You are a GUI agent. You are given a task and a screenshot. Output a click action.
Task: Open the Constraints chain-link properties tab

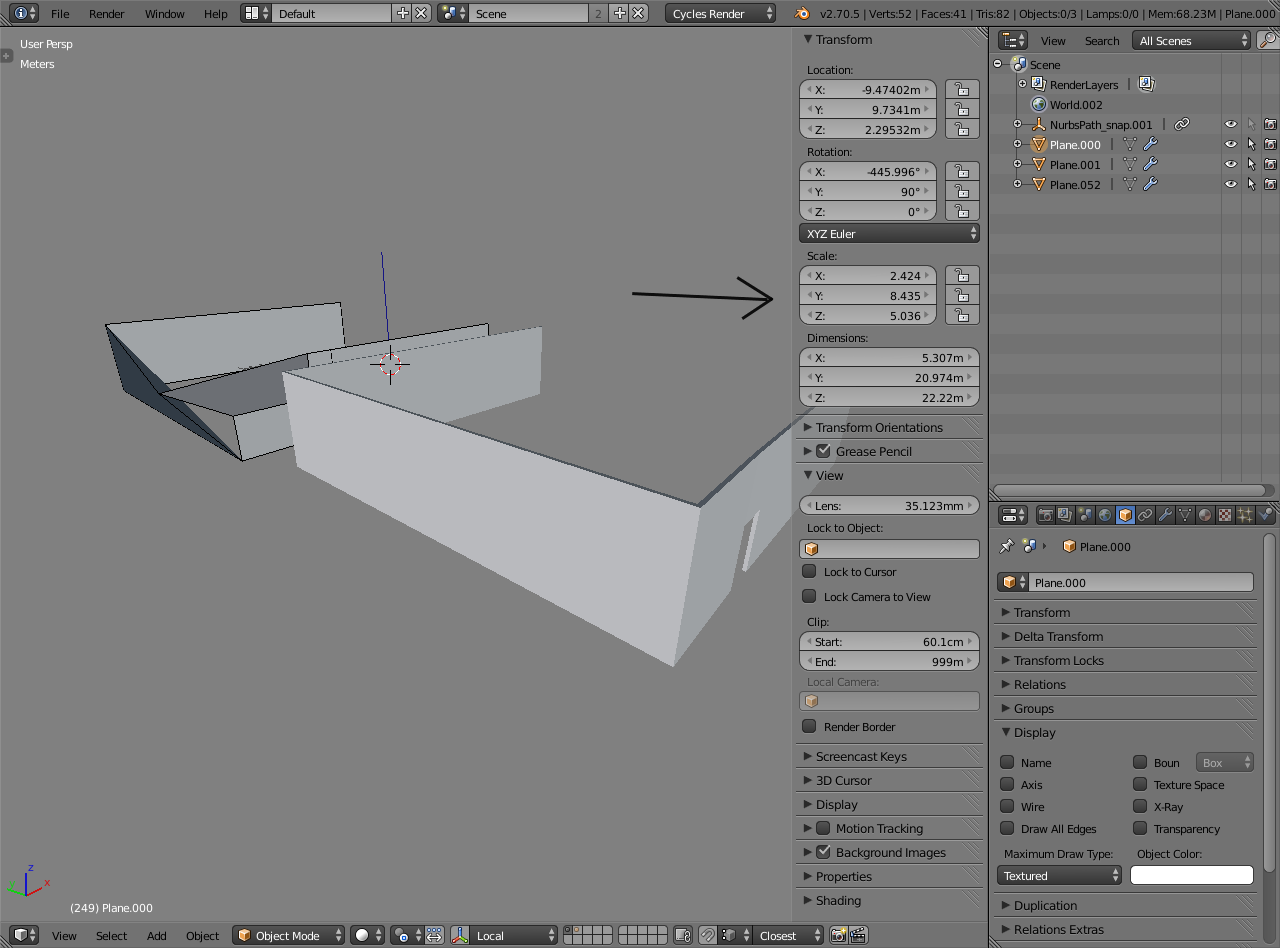[x=1145, y=515]
